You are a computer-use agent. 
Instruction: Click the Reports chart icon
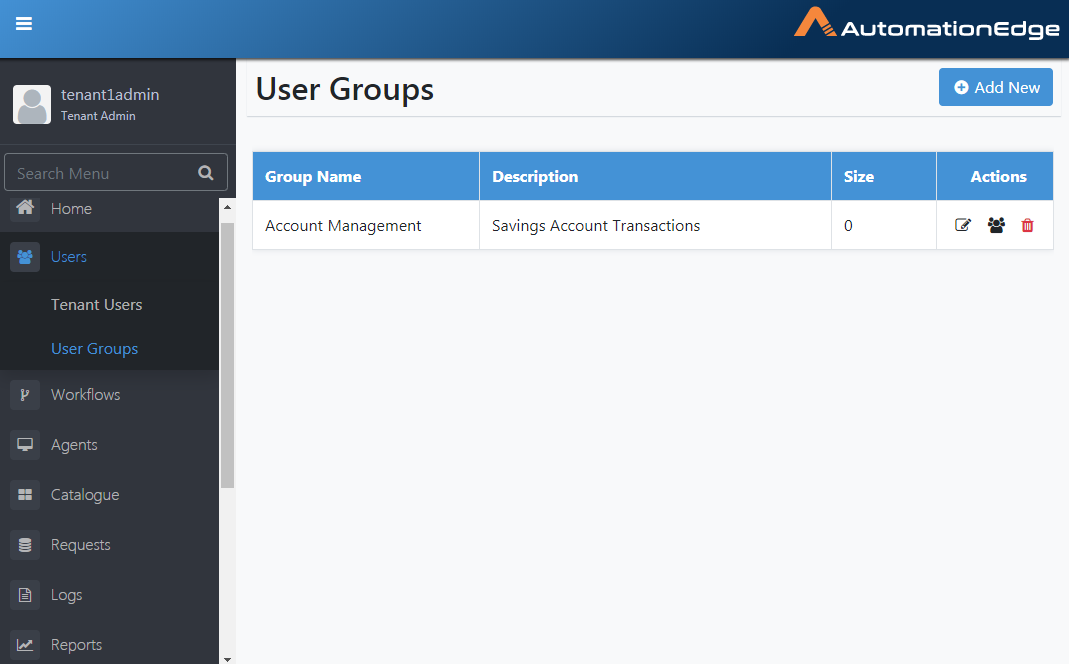tap(25, 645)
